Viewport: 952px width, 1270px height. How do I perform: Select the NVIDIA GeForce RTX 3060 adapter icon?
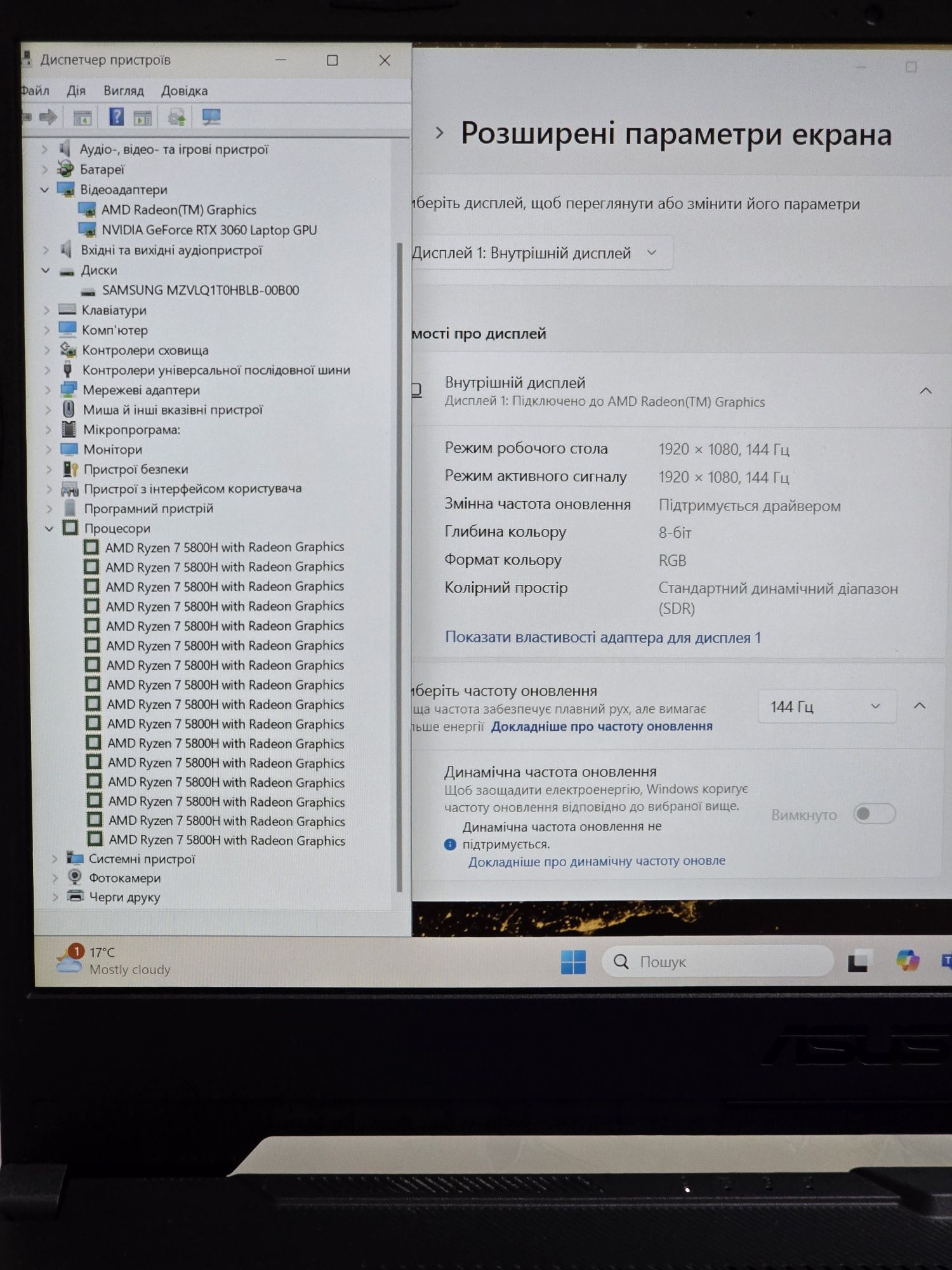click(86, 229)
